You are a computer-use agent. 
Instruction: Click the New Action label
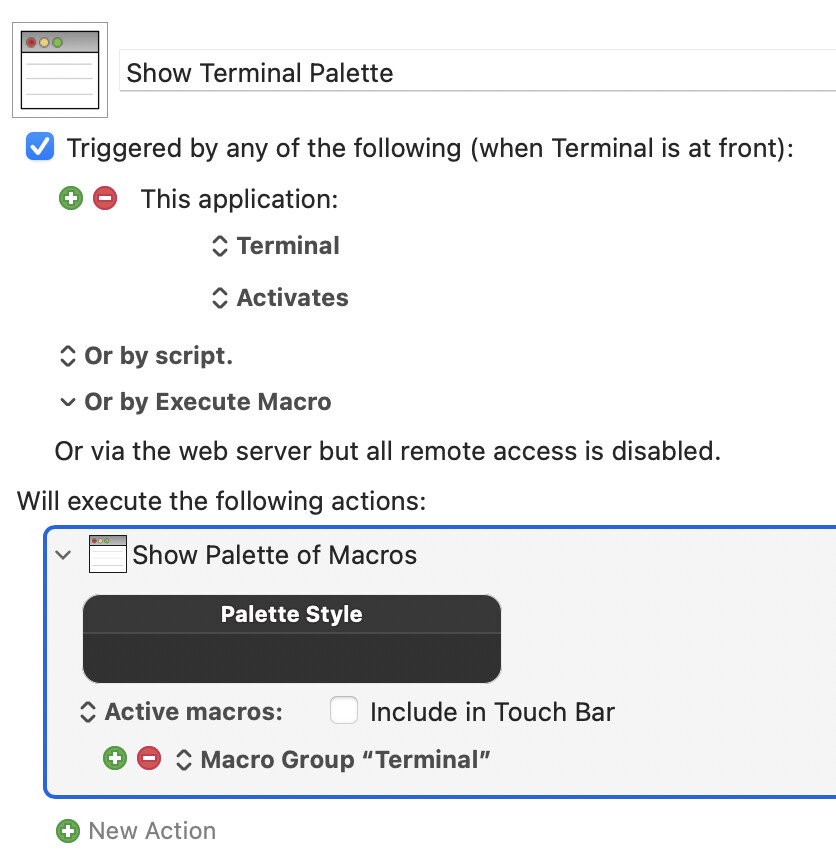point(152,831)
